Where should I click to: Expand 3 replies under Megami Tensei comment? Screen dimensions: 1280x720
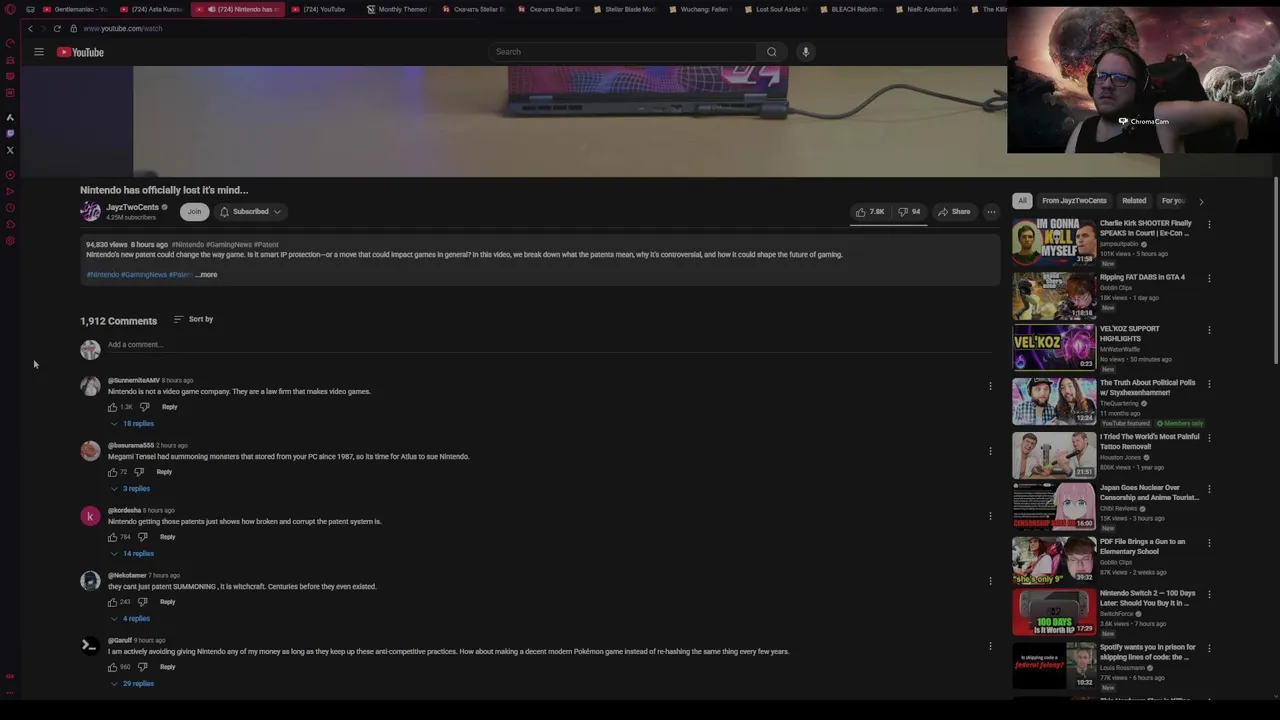coord(130,489)
